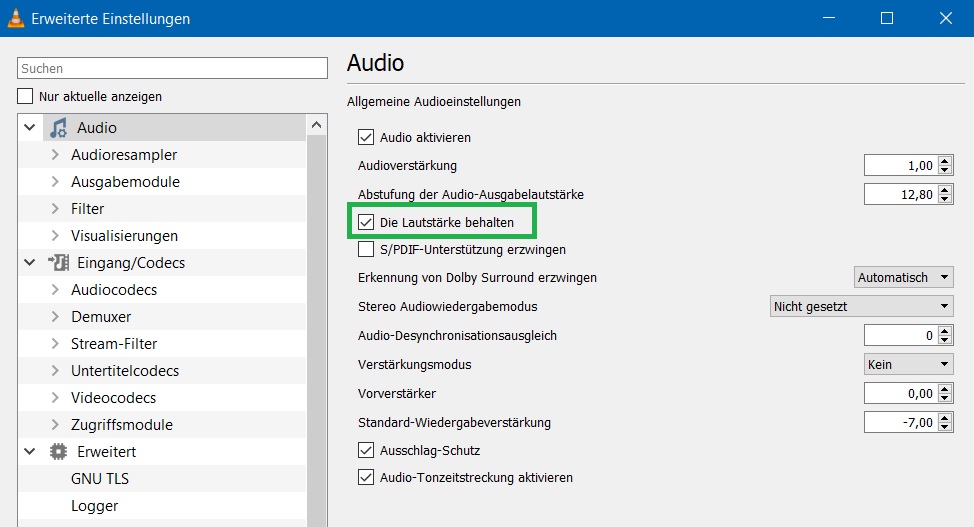Open the Verstärkungsmodus Kein dropdown
974x527 pixels.
tap(909, 364)
